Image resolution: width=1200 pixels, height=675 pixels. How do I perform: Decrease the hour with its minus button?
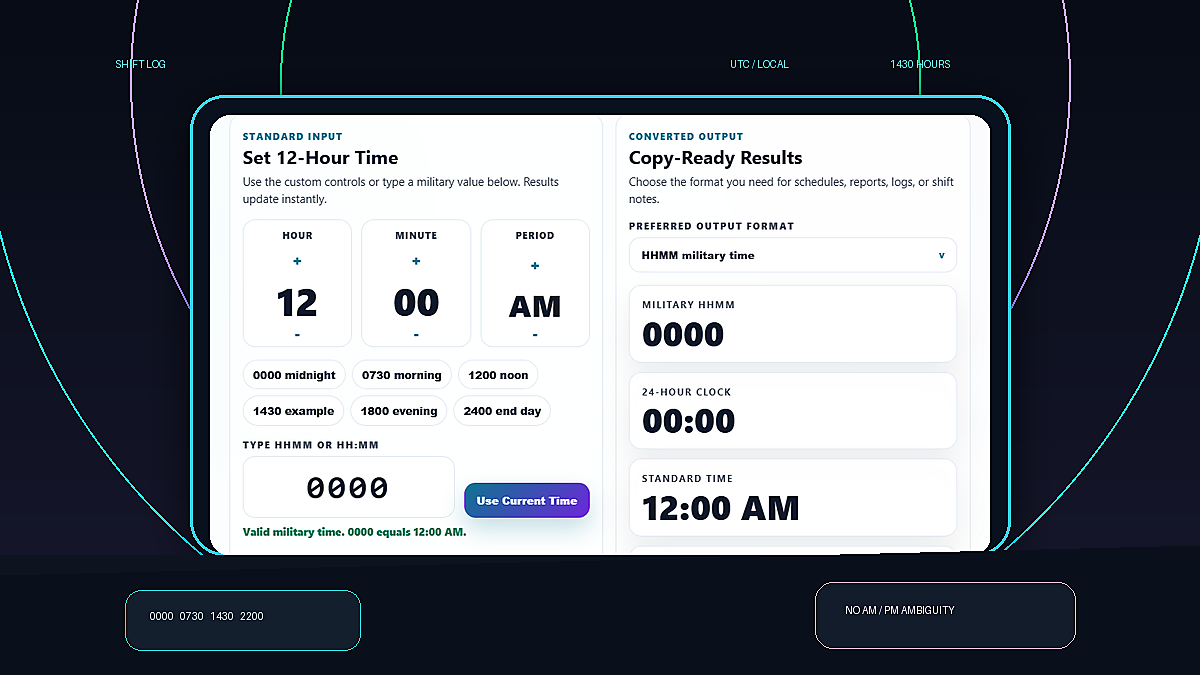(297, 334)
